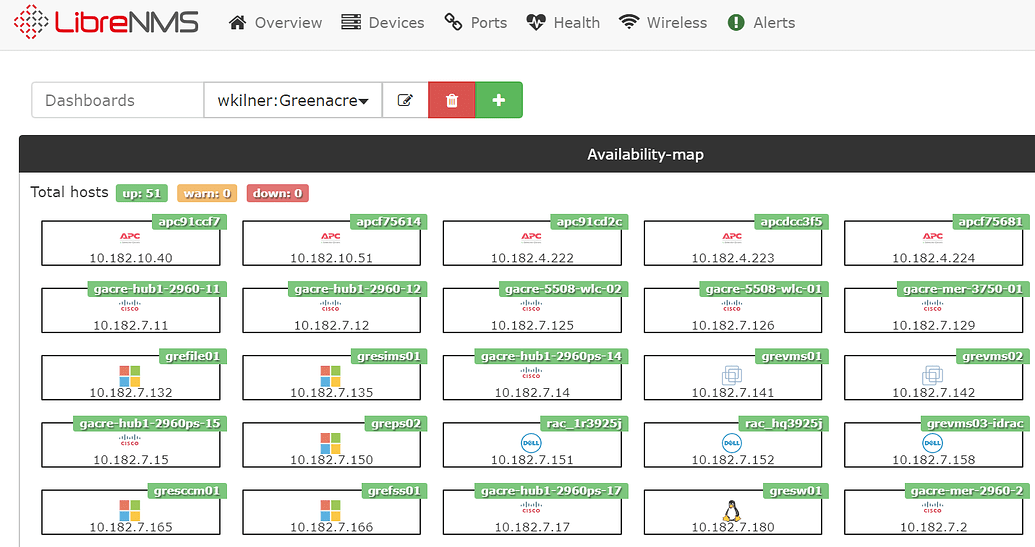Delete dashboard with red trash icon

pyautogui.click(x=452, y=100)
